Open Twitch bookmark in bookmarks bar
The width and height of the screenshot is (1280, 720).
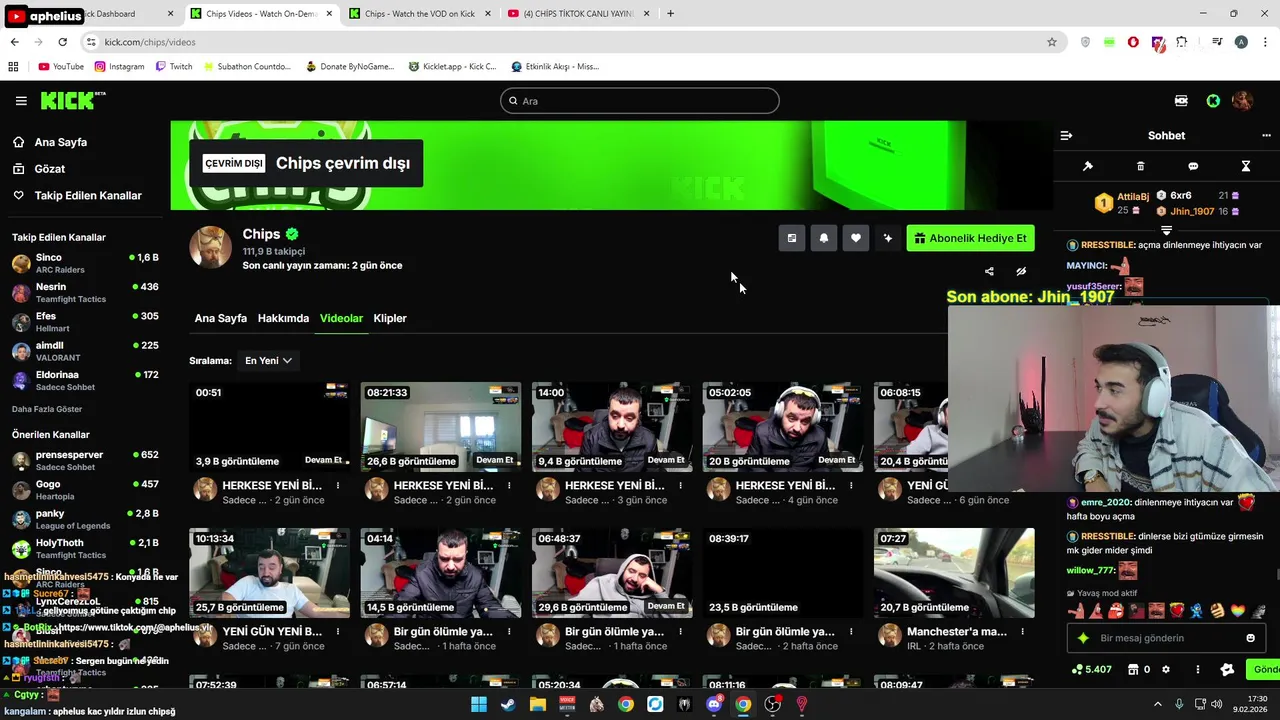tap(174, 67)
